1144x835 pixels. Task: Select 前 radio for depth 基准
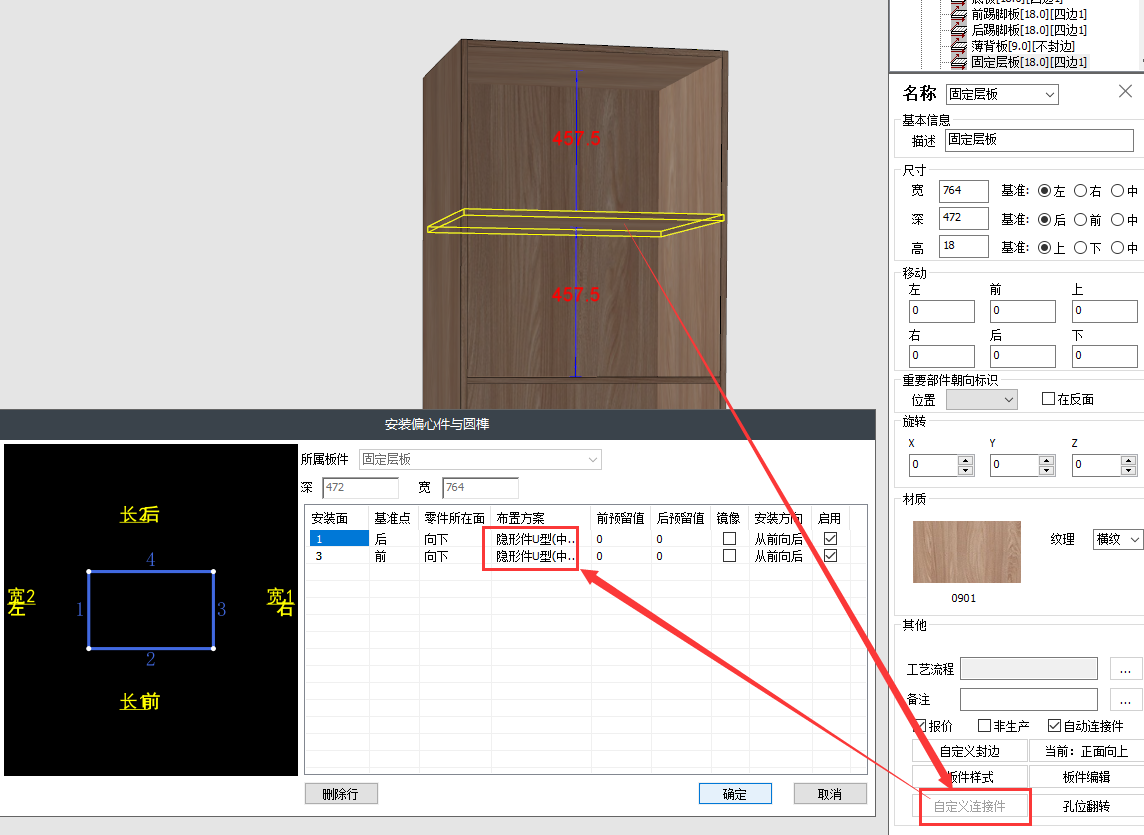click(1081, 219)
